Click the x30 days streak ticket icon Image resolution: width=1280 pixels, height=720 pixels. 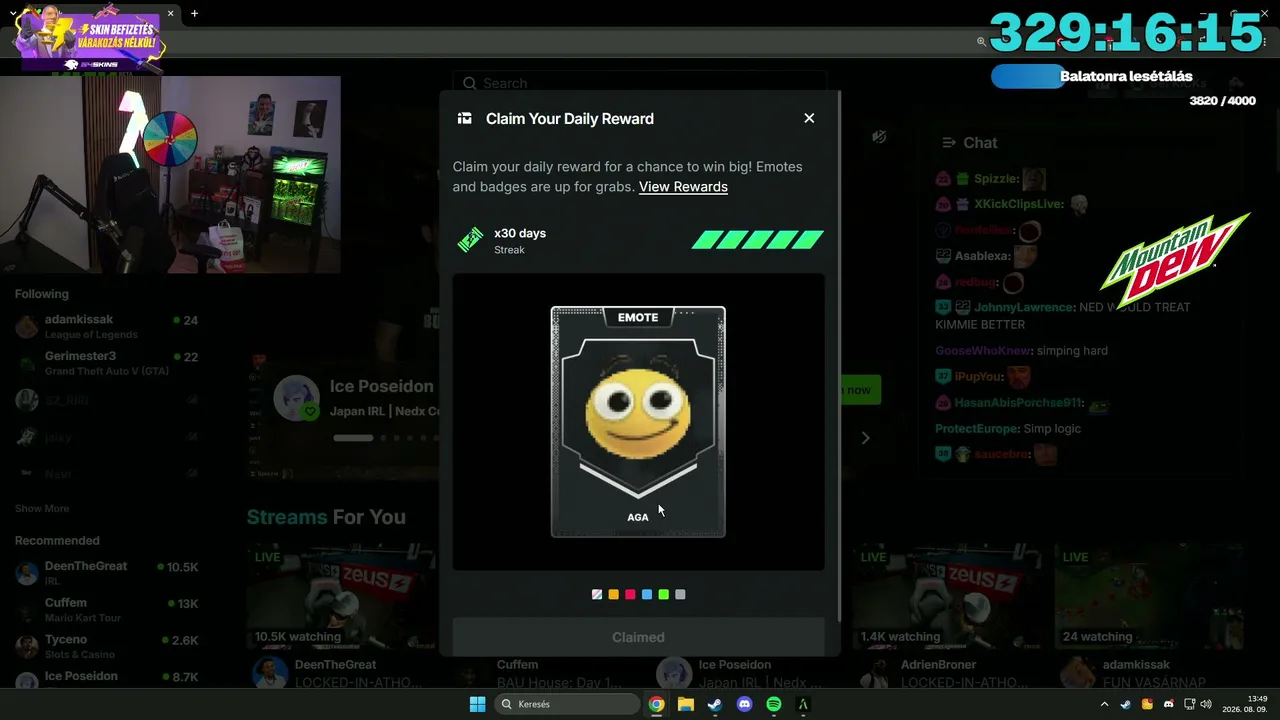coord(470,240)
